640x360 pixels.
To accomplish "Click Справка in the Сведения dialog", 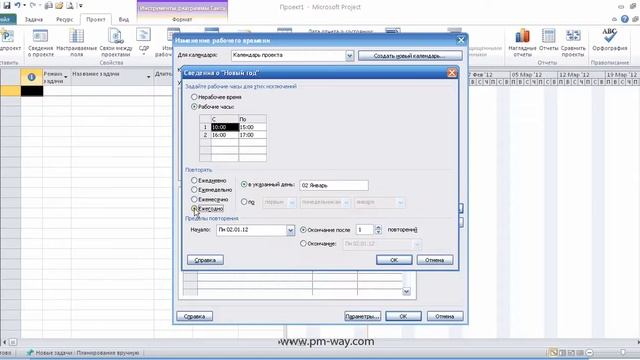I will click(205, 260).
